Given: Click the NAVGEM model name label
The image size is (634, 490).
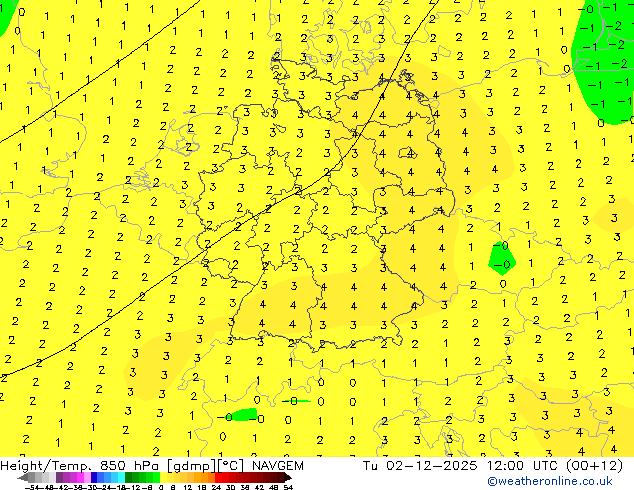Looking at the screenshot, I should click(278, 466).
